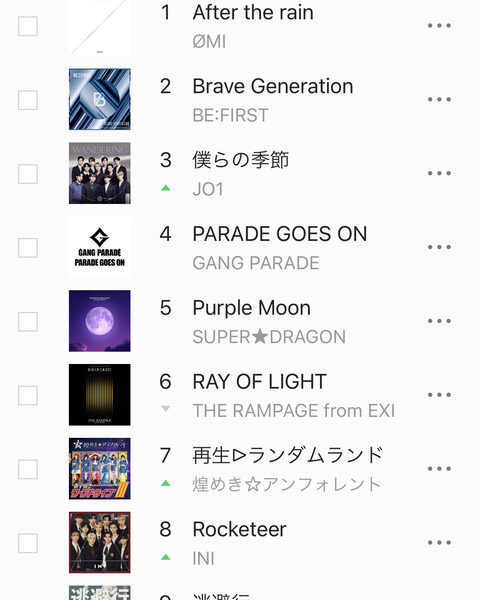Screen dimensions: 480x600
Task: Open artist SUPER★DRAGON
Action: [269, 337]
